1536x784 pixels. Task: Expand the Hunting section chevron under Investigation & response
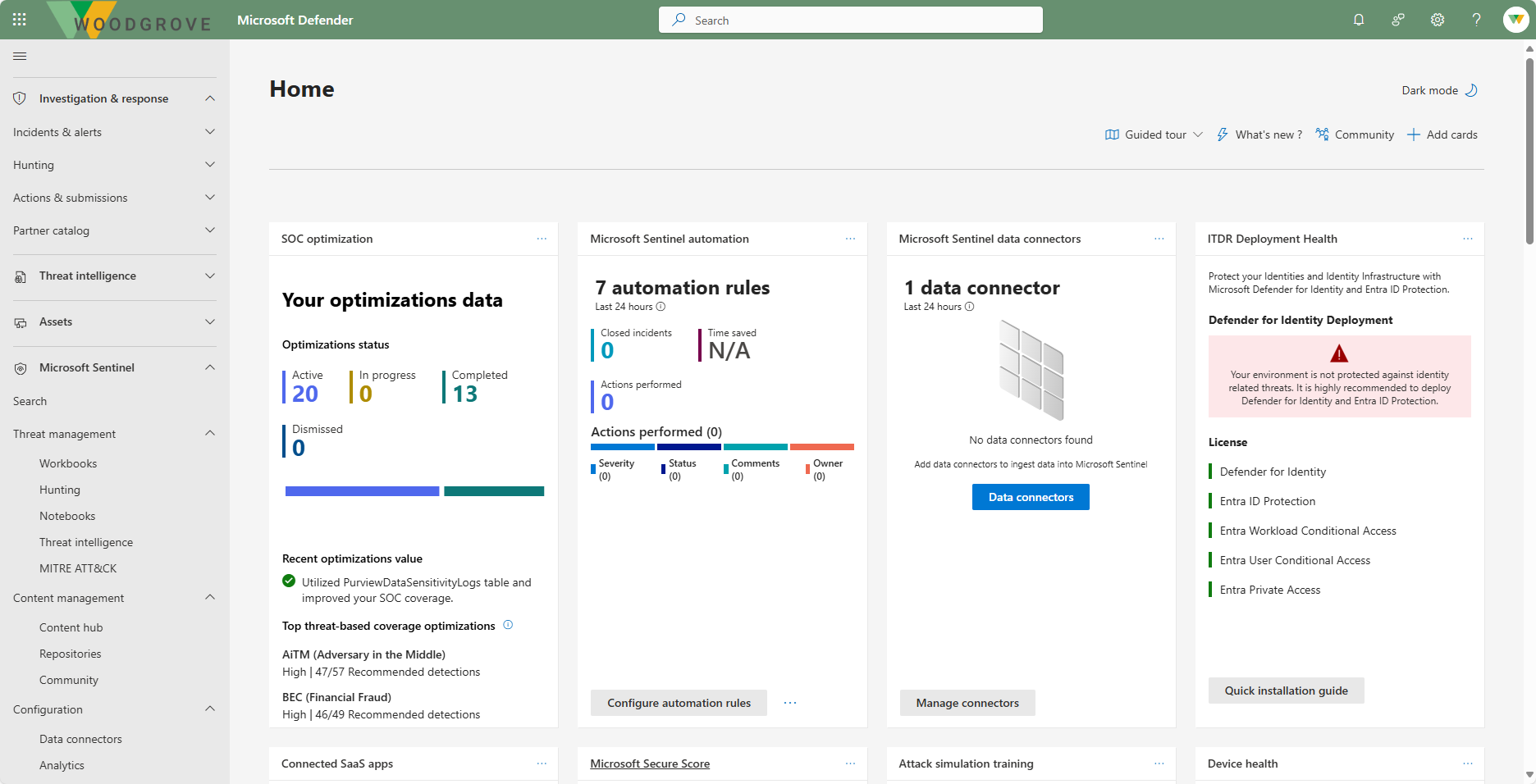pyautogui.click(x=210, y=165)
